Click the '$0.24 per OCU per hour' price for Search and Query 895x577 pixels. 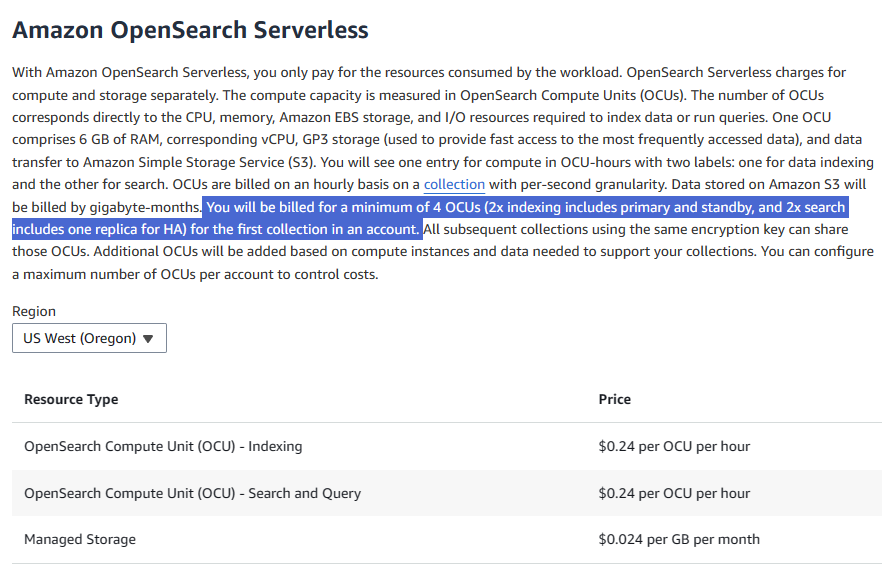pos(674,493)
